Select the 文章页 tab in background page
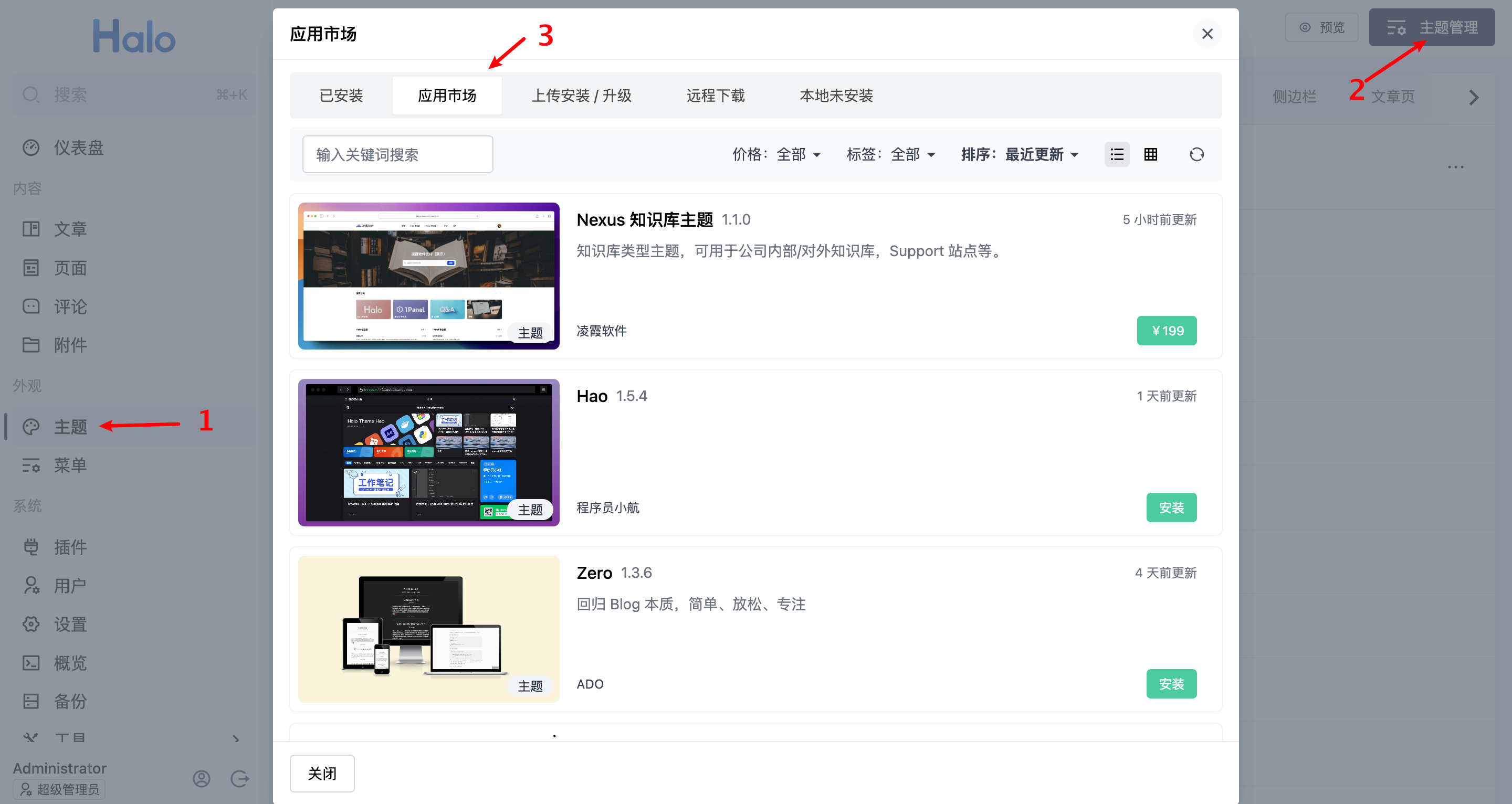The height and width of the screenshot is (804, 1512). (1393, 96)
